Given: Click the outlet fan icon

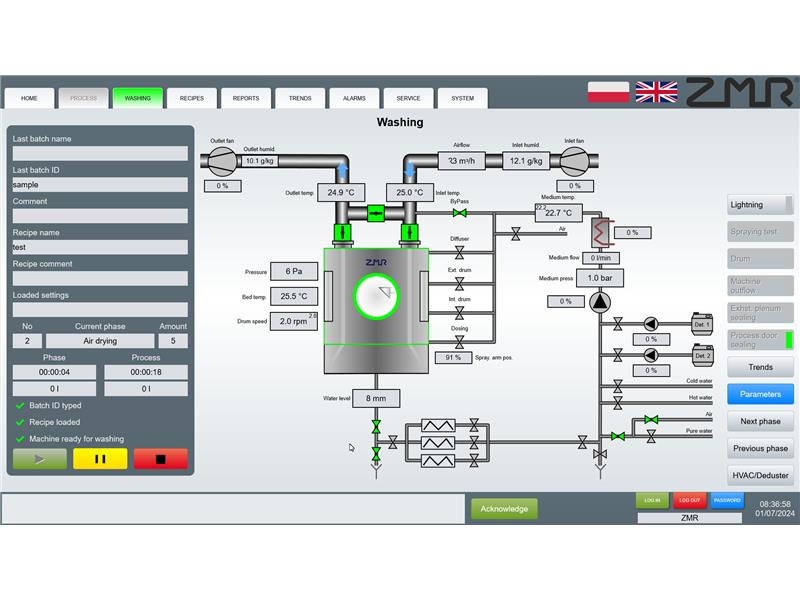Looking at the screenshot, I should click(220, 161).
